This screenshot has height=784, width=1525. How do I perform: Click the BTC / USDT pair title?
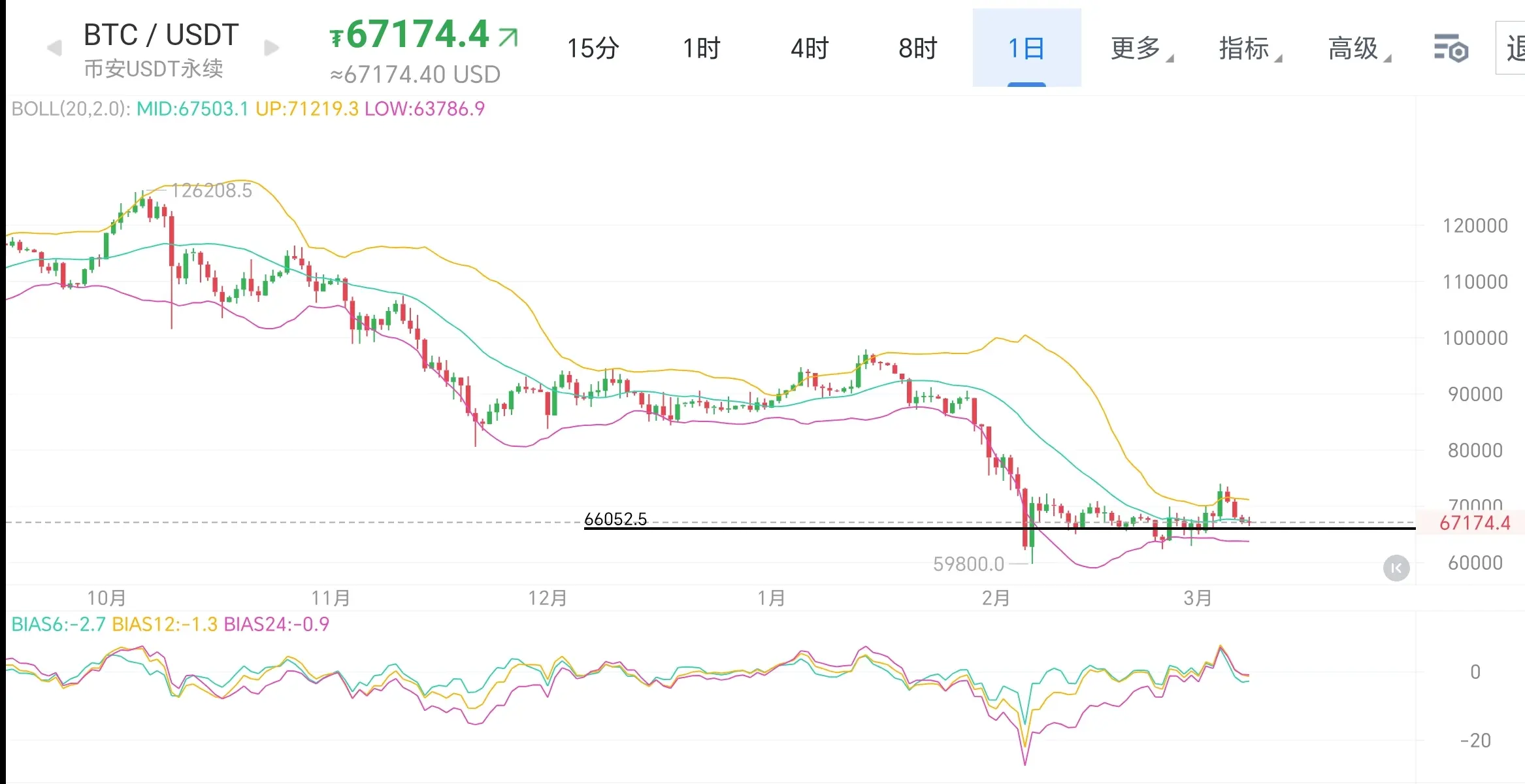click(x=161, y=35)
